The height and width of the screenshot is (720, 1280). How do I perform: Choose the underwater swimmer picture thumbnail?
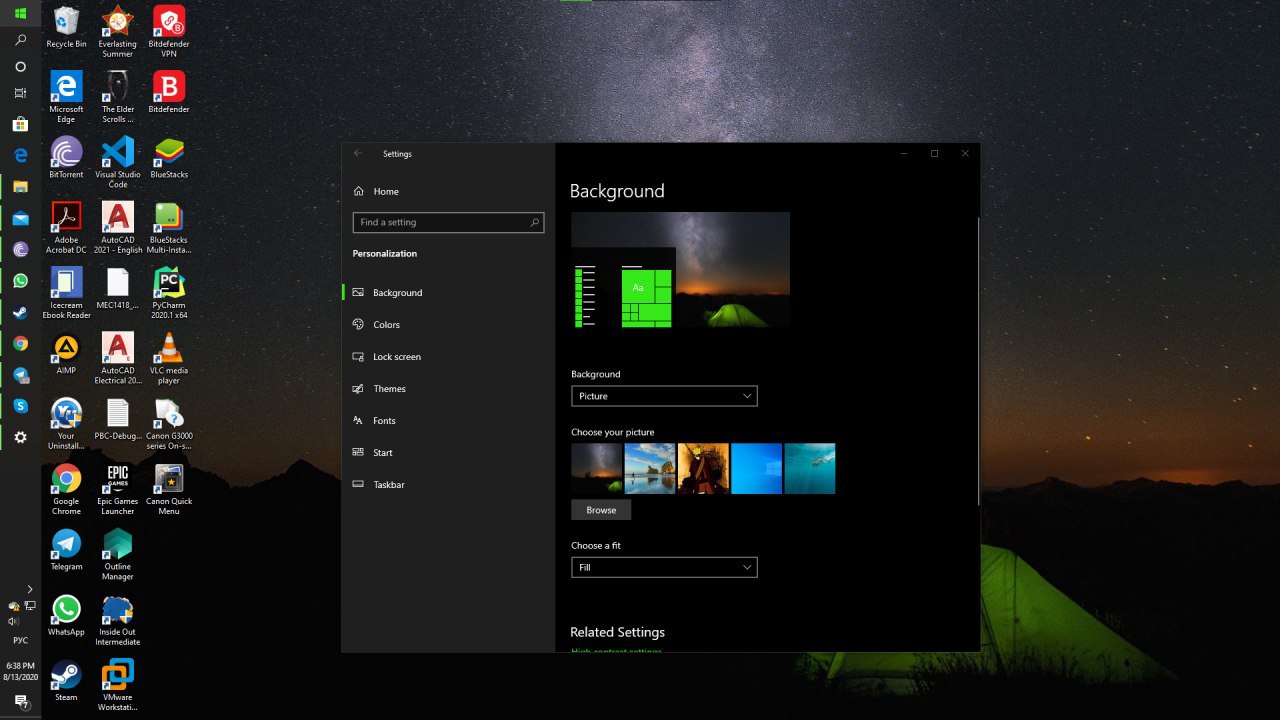[x=810, y=469]
